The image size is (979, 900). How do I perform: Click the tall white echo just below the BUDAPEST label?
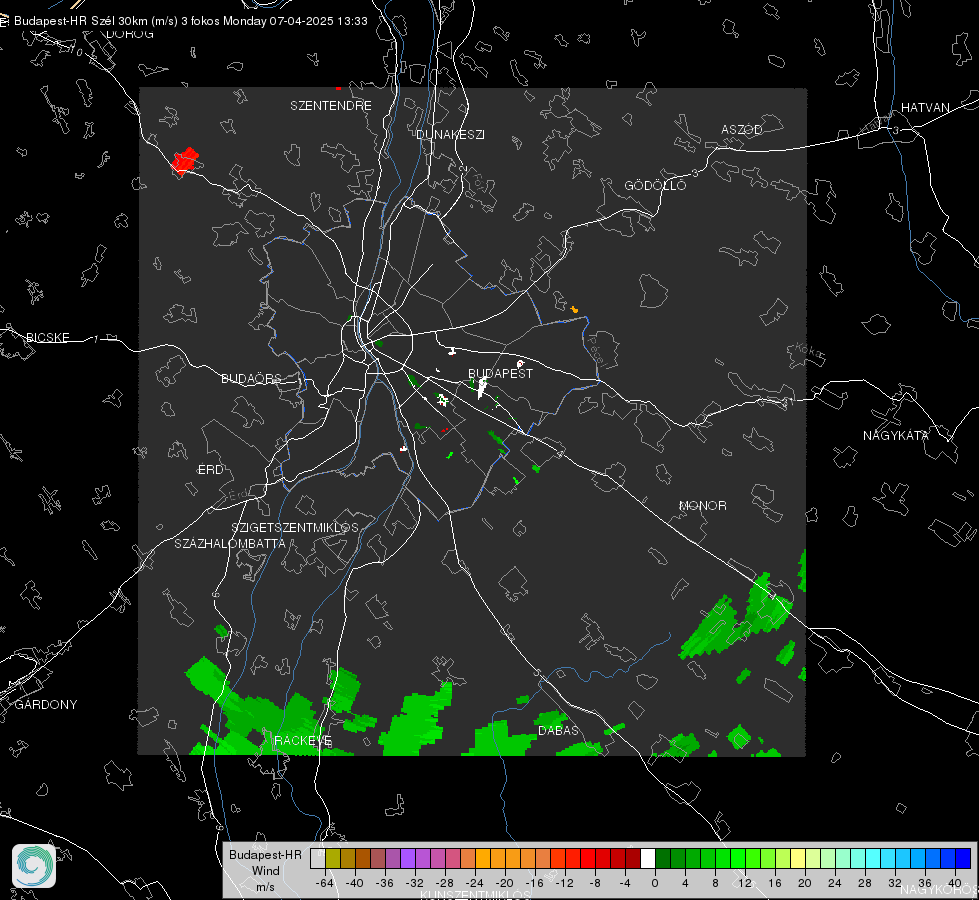point(482,388)
